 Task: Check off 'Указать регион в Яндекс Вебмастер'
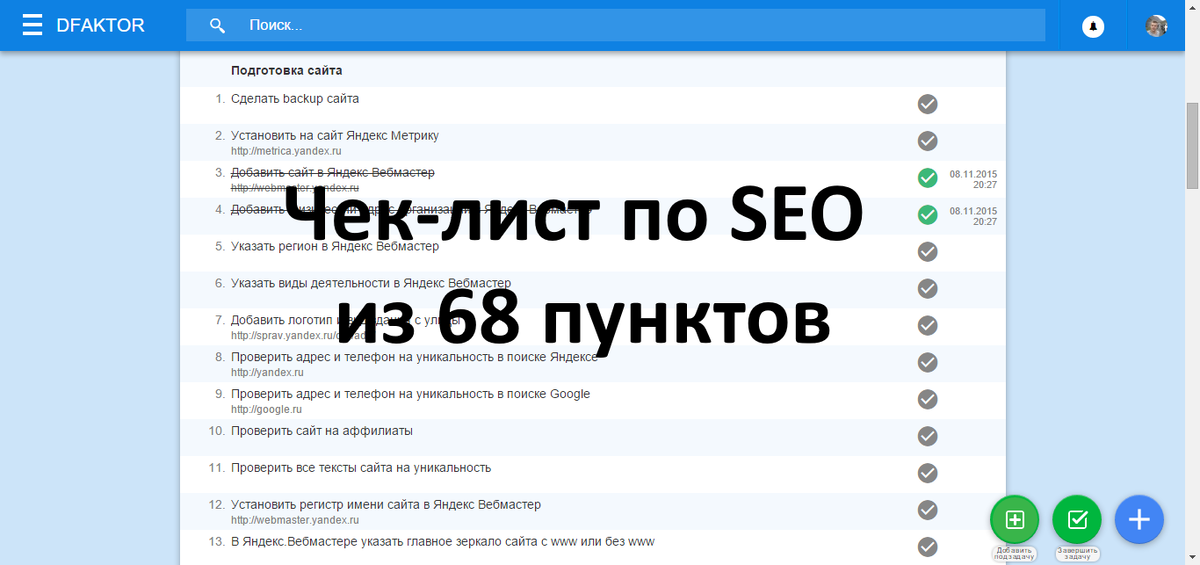[x=927, y=251]
